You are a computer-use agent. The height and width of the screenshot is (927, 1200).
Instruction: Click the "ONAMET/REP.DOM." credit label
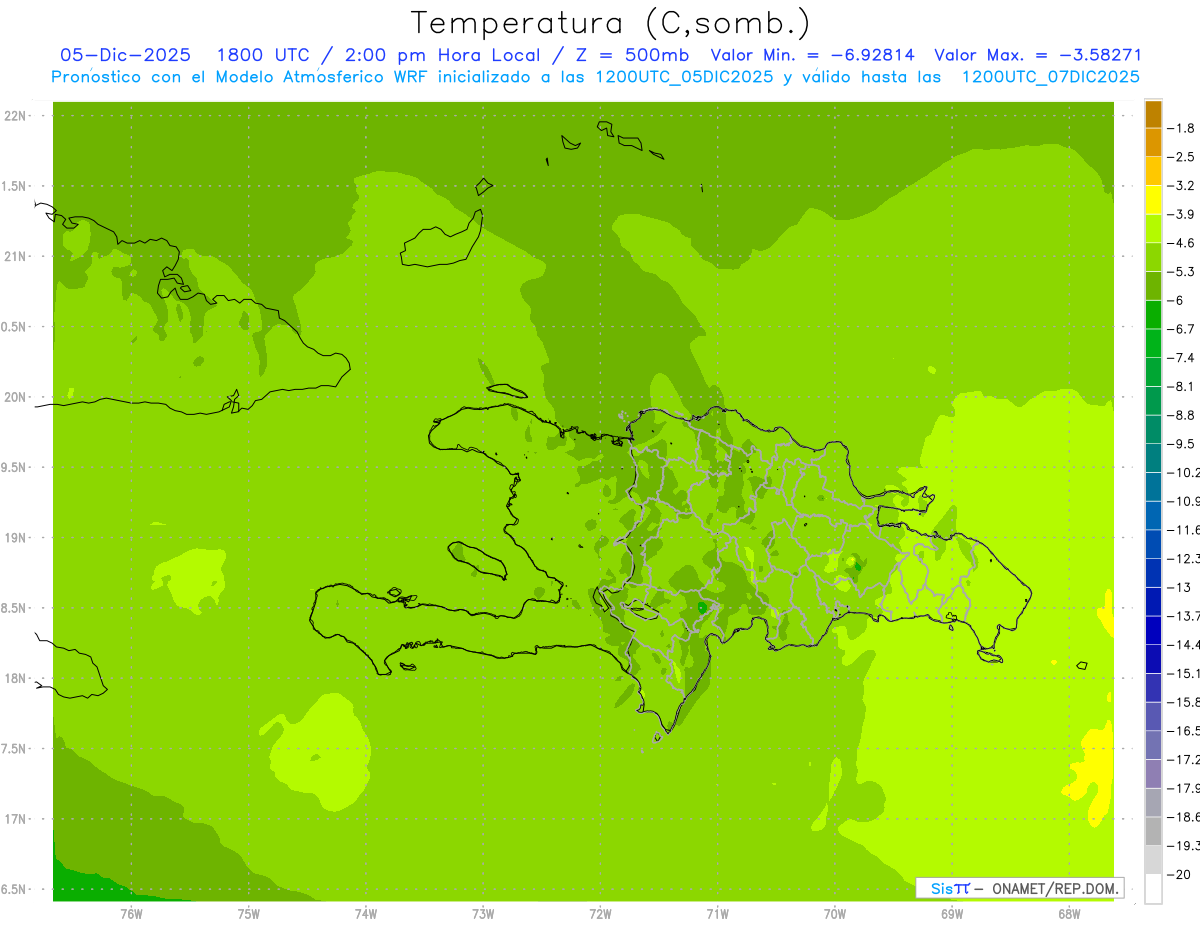click(x=1054, y=888)
